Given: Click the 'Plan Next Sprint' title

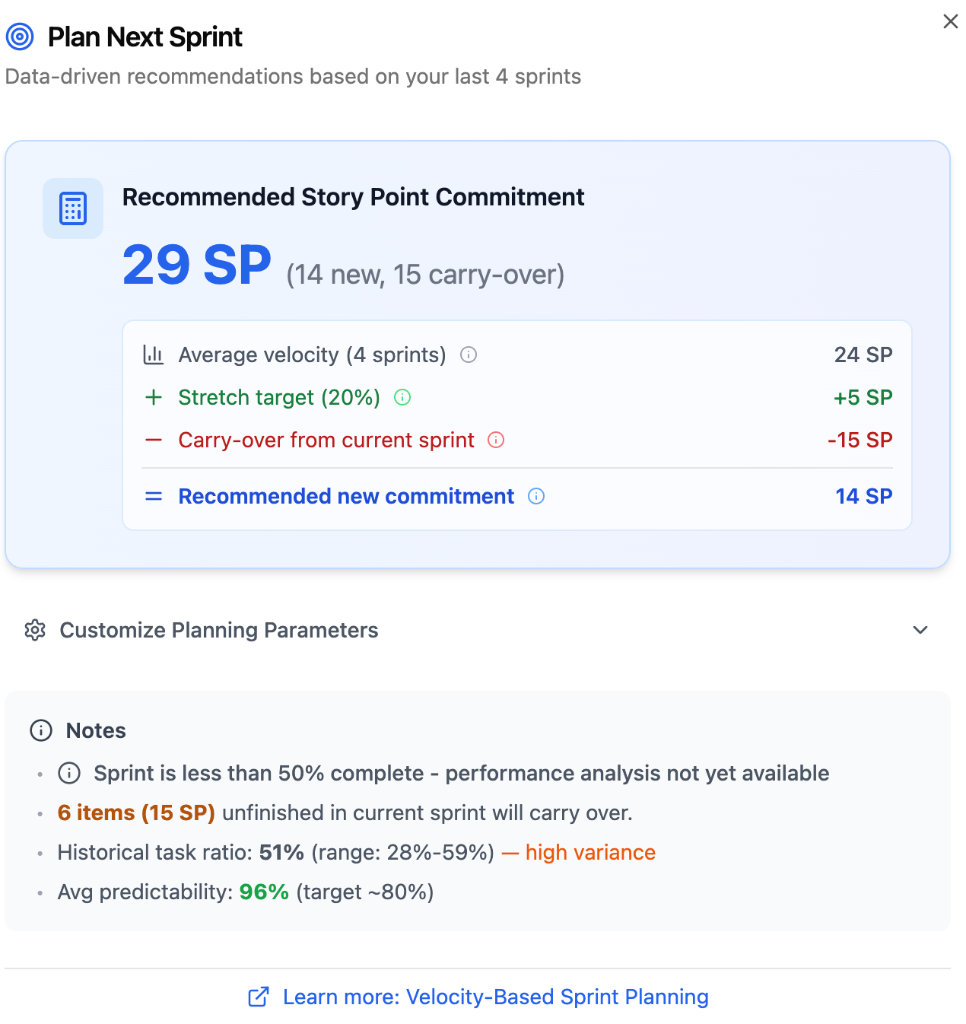Looking at the screenshot, I should coord(145,37).
